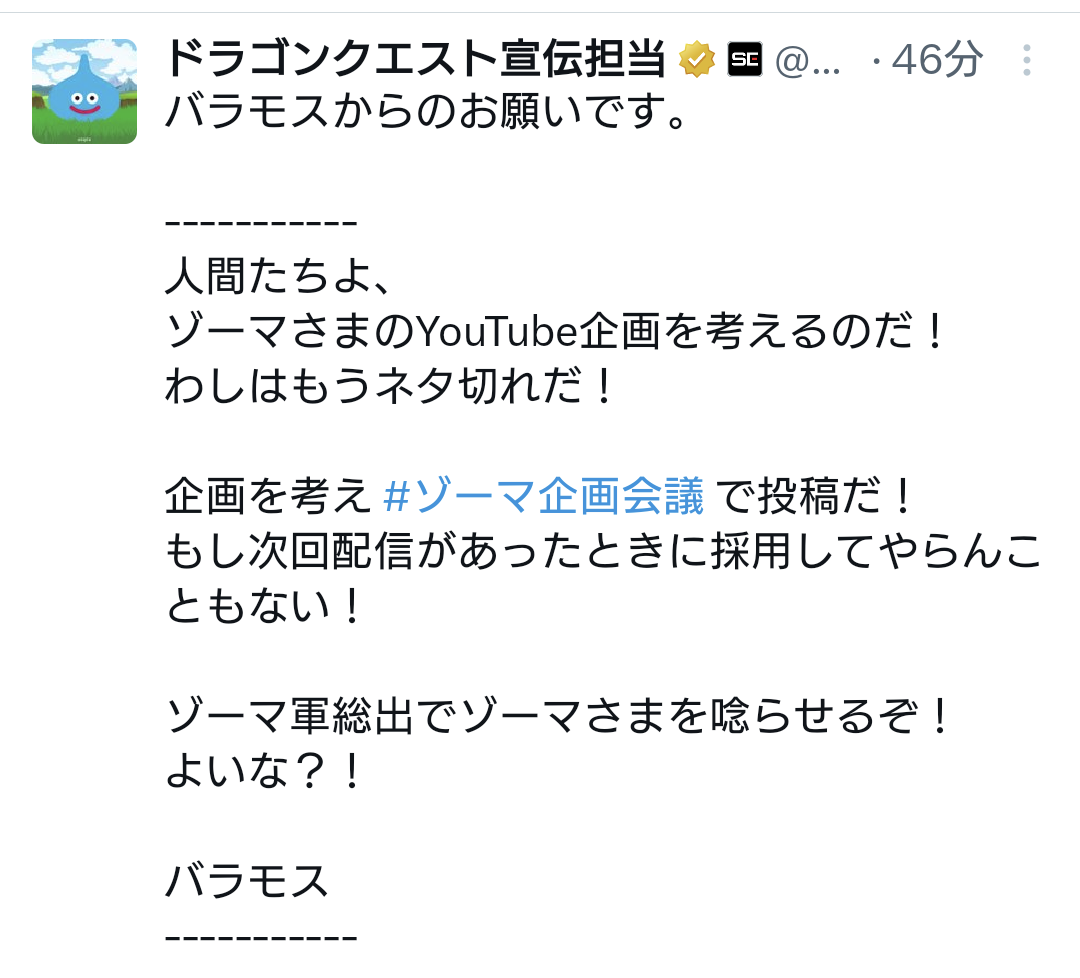Click the バラモスからのお願いです。 opening line
This screenshot has height=978, width=1080.
click(426, 112)
